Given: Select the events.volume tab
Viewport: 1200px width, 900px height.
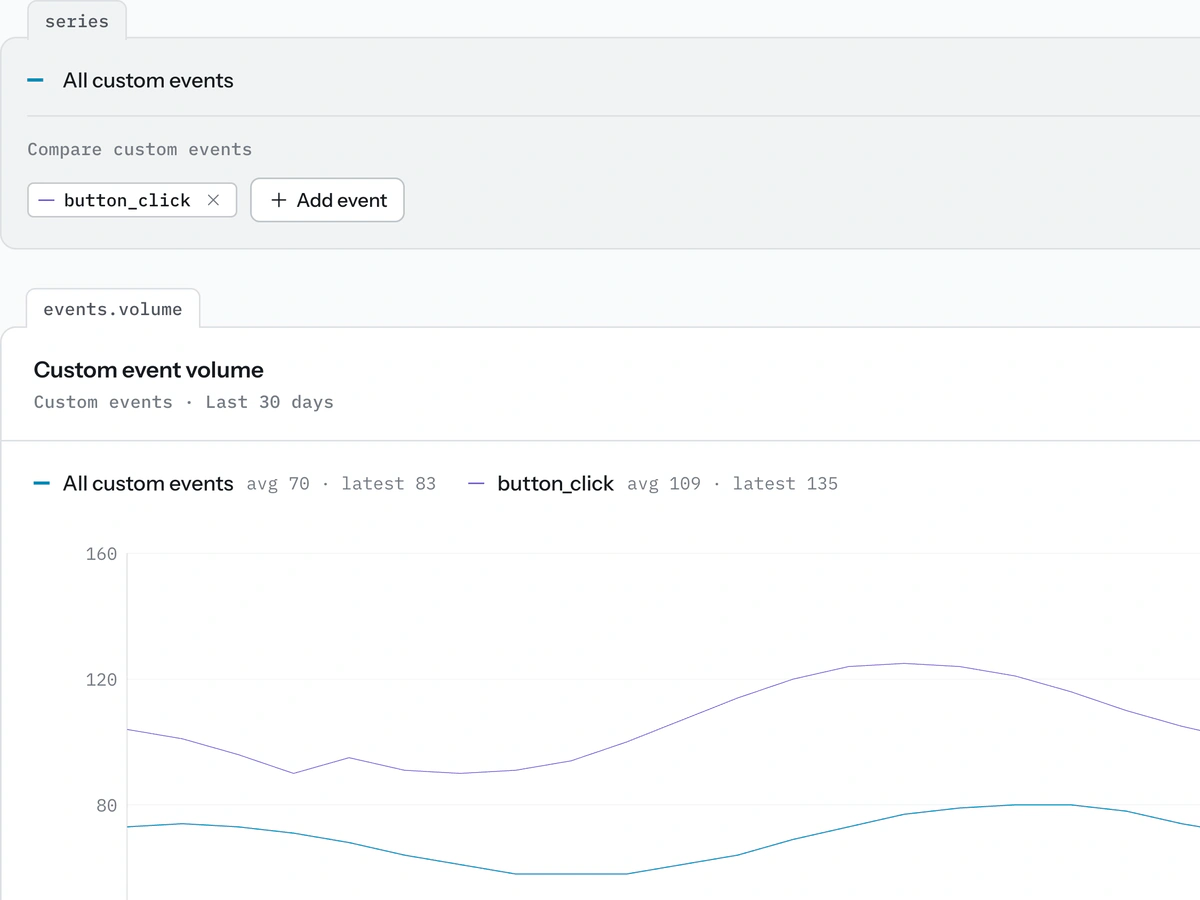Looking at the screenshot, I should click(x=113, y=309).
